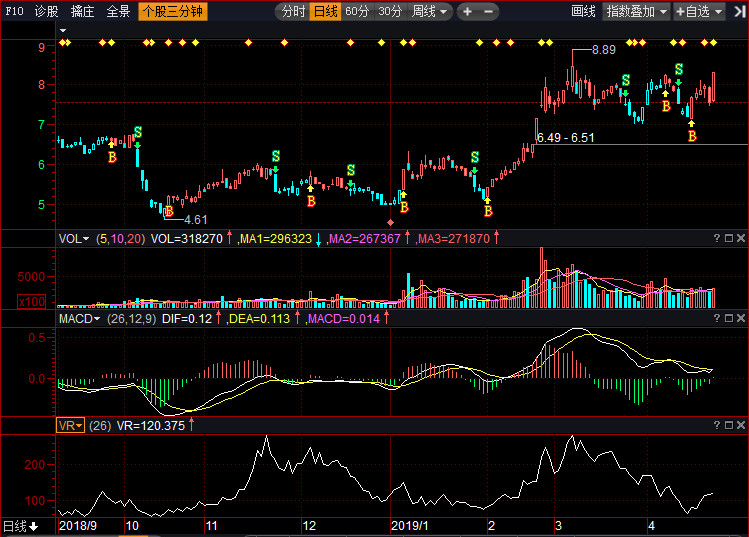Close the VR indicator panel
The height and width of the screenshot is (537, 749).
tap(741, 425)
